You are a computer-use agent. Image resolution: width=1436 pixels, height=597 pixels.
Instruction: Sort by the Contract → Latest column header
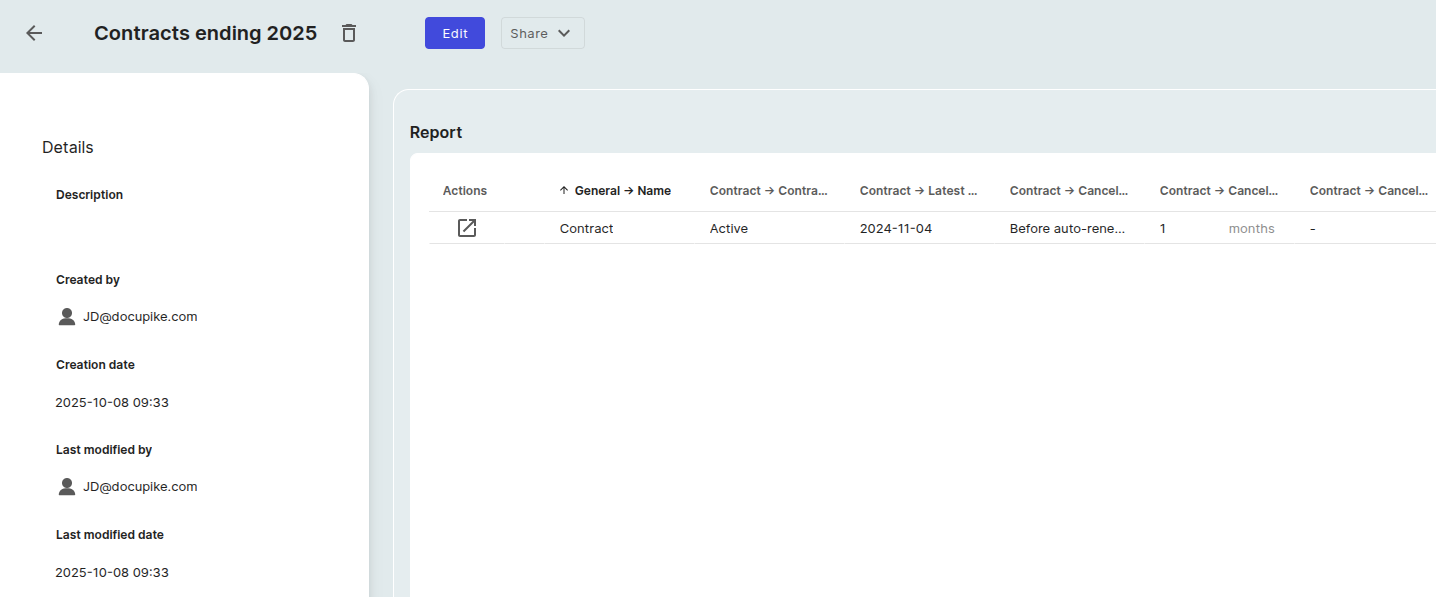(917, 190)
